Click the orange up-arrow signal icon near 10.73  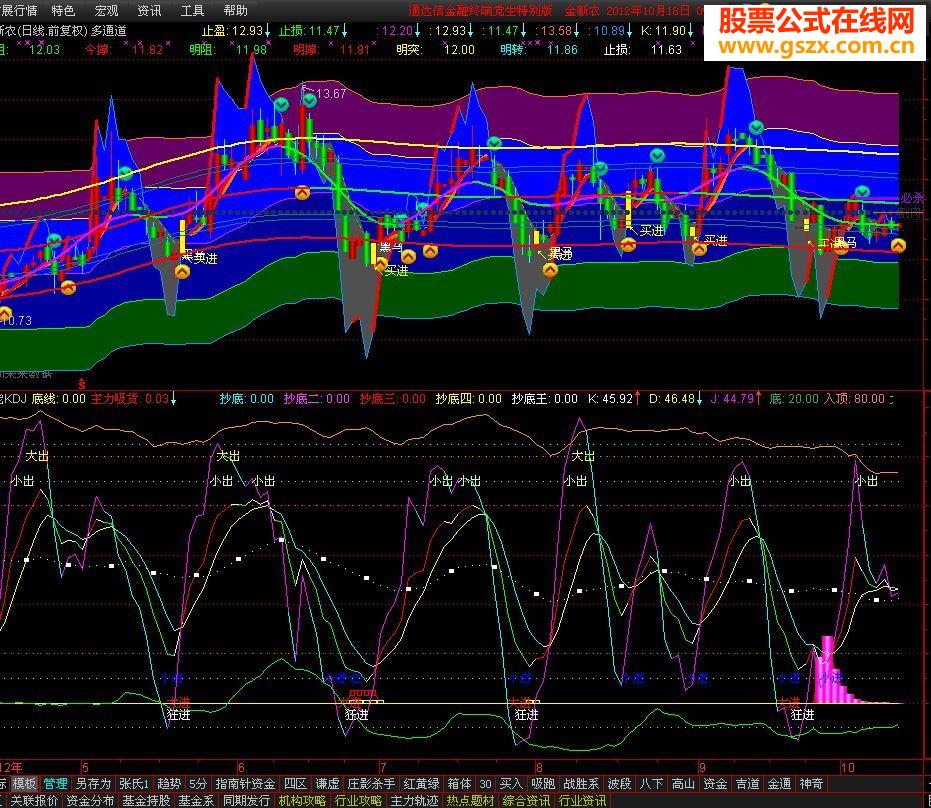5,313
